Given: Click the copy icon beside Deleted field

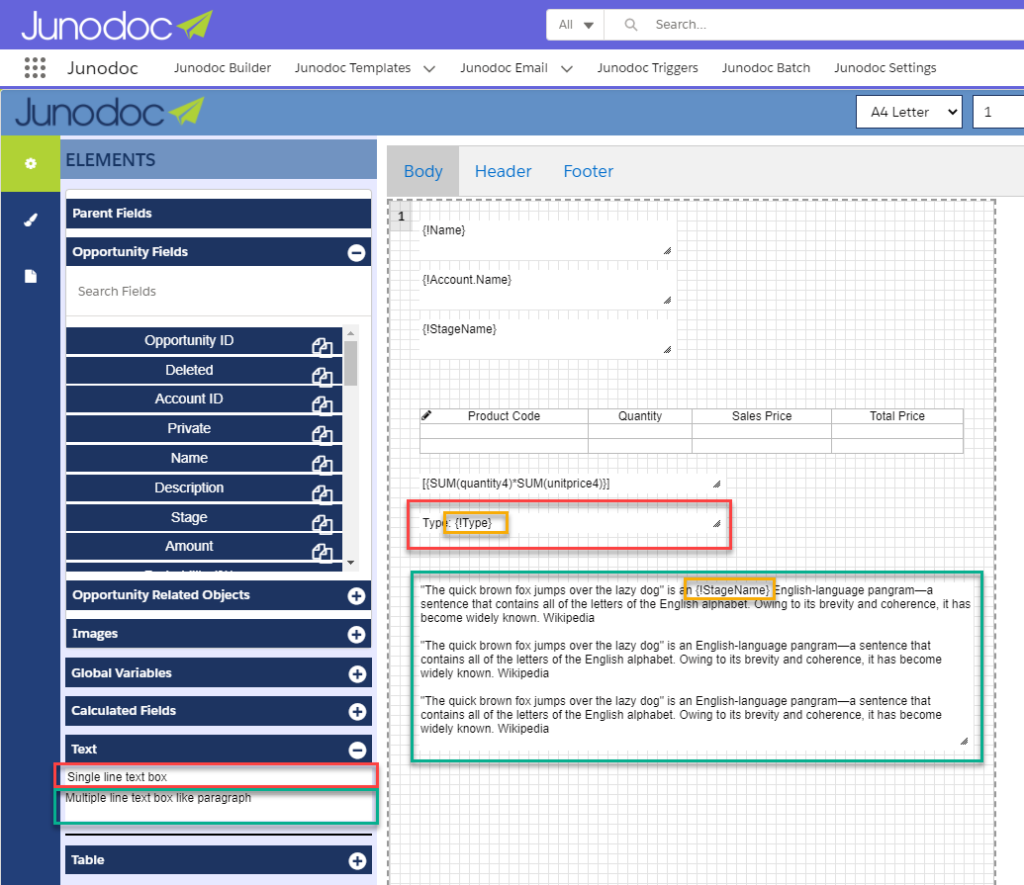Looking at the screenshot, I should click(x=322, y=376).
